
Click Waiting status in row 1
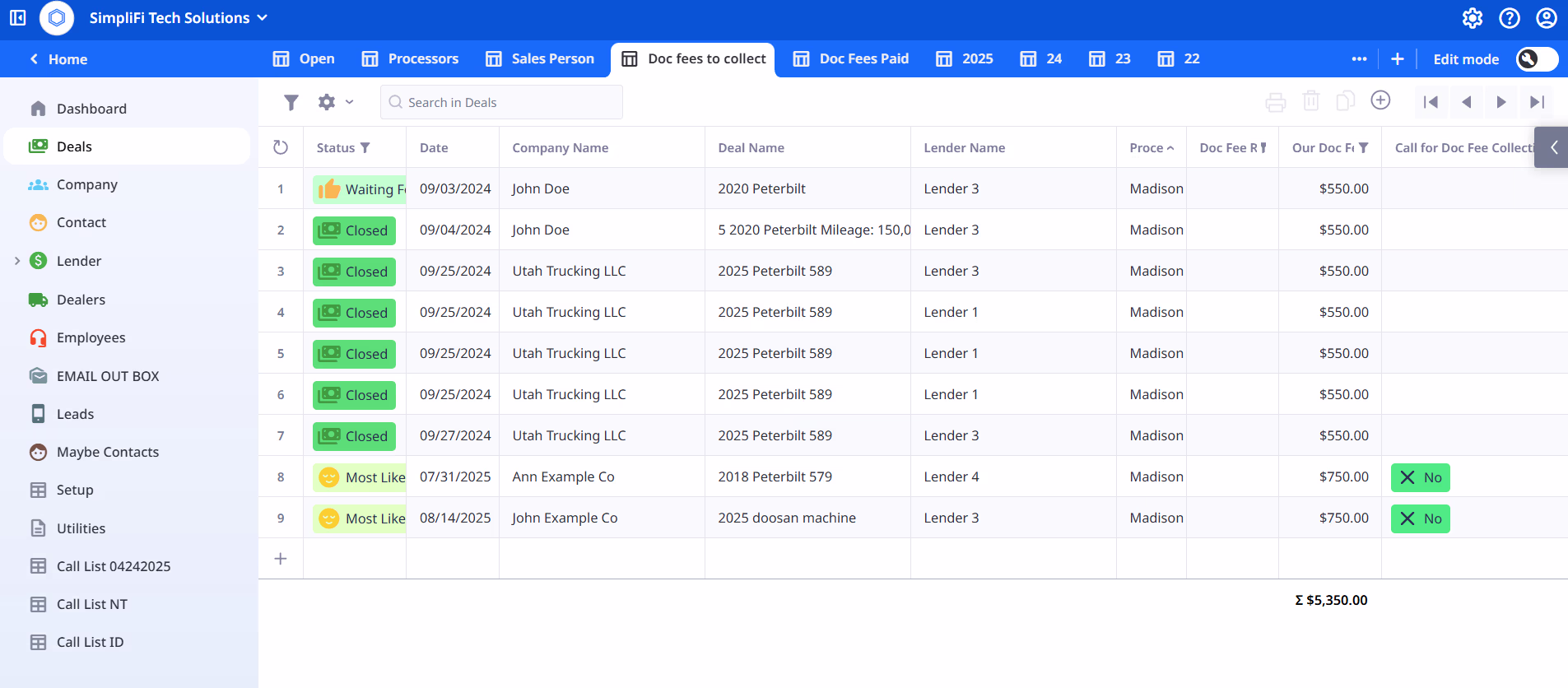point(360,189)
